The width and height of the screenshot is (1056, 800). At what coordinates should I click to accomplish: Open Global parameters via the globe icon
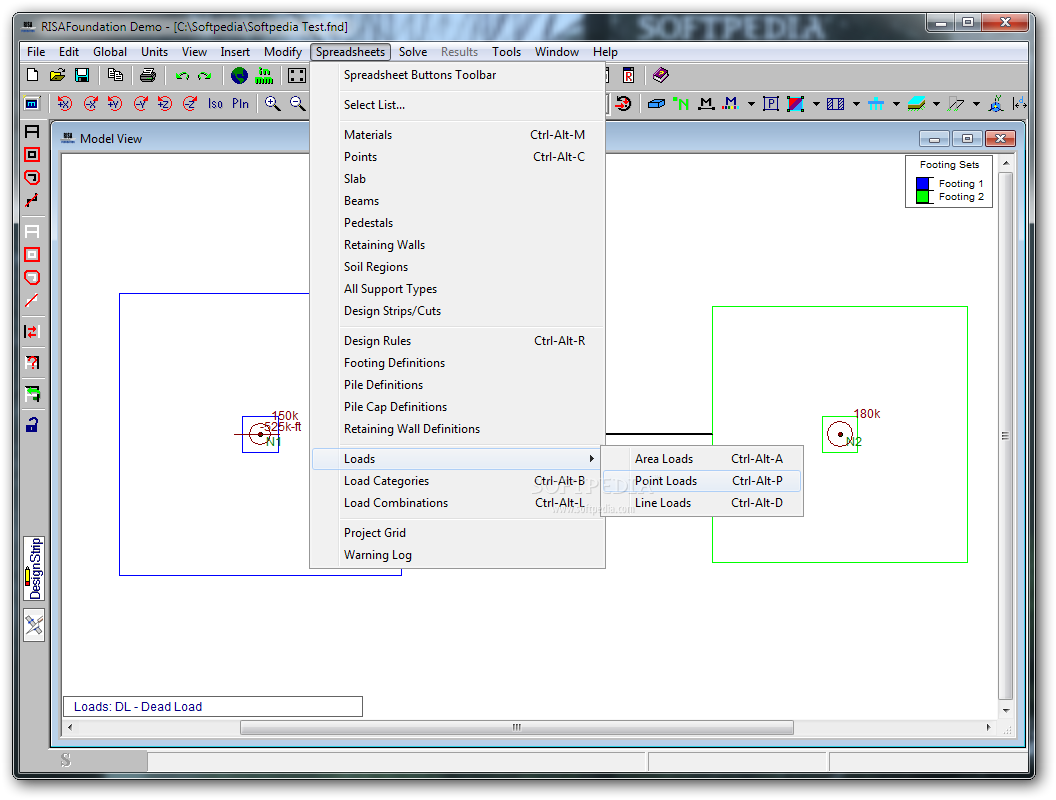pos(239,75)
